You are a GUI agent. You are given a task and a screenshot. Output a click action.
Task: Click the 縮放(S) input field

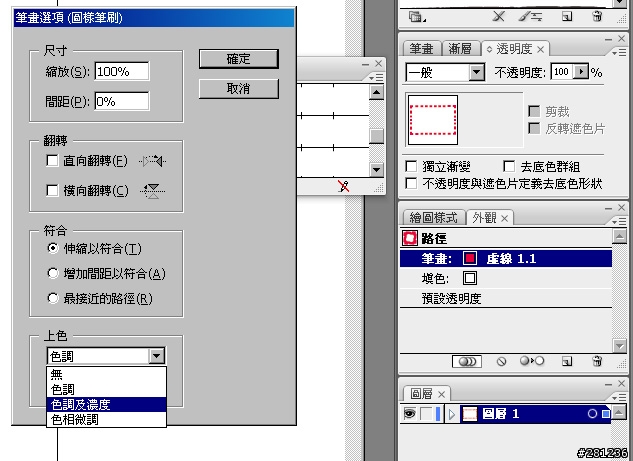122,71
